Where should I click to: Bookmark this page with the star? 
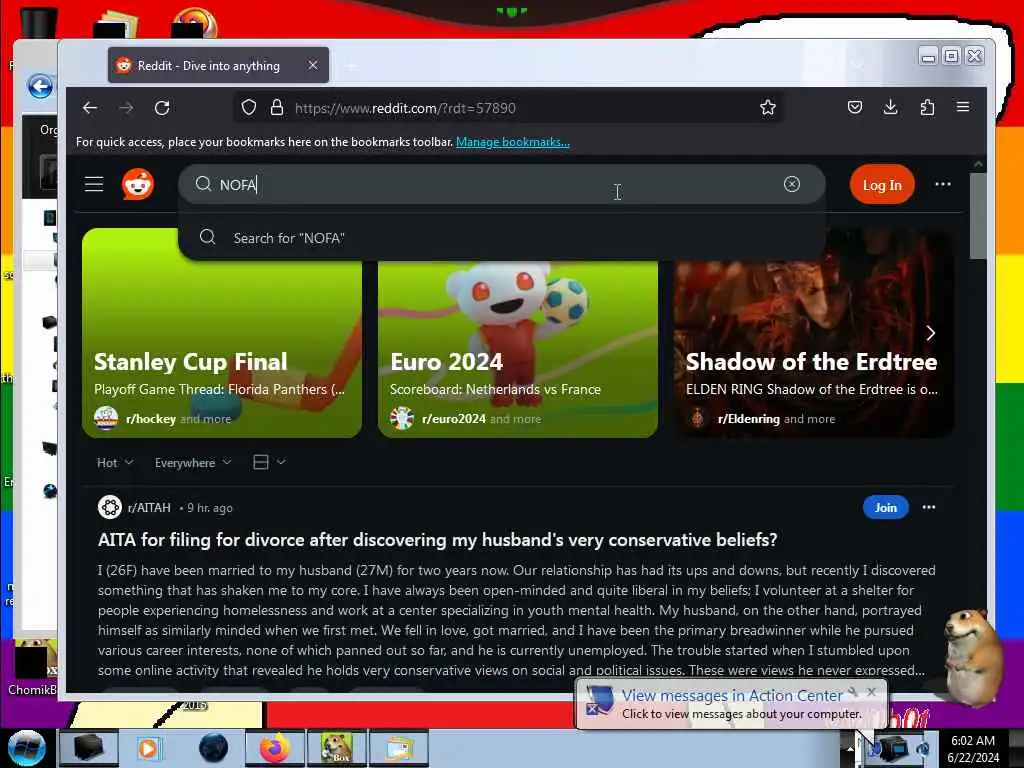(x=768, y=107)
